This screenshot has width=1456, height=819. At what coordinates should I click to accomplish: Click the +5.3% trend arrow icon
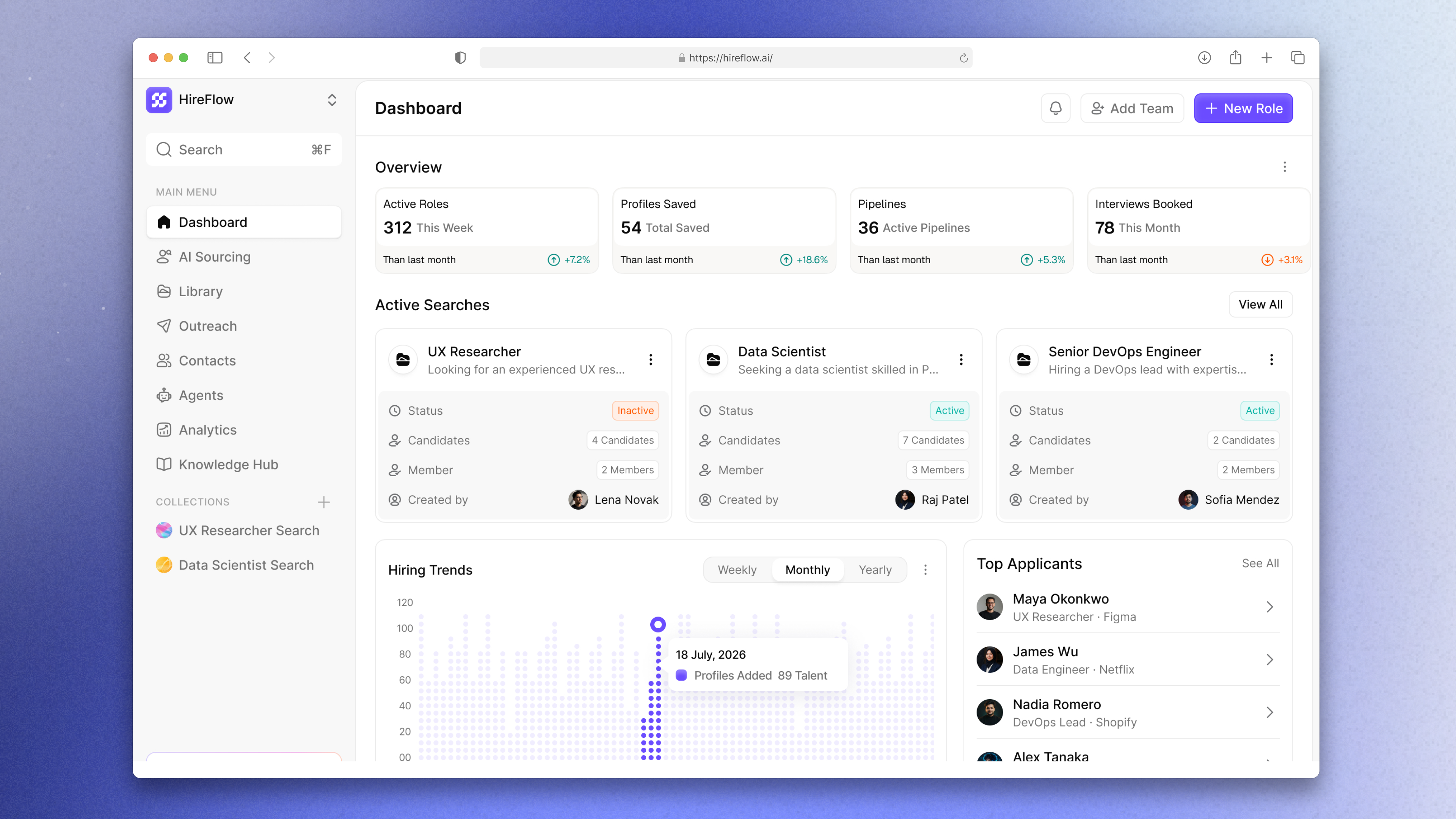click(1026, 259)
